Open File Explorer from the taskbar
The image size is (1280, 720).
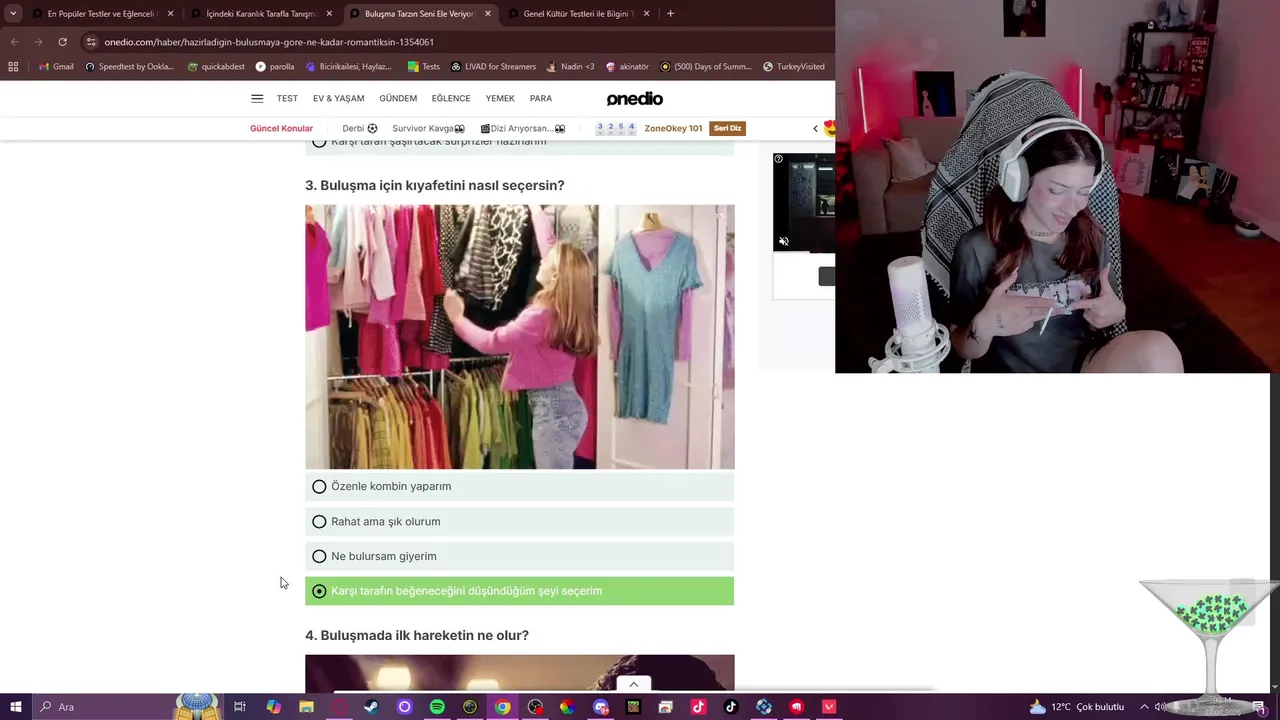(x=306, y=707)
